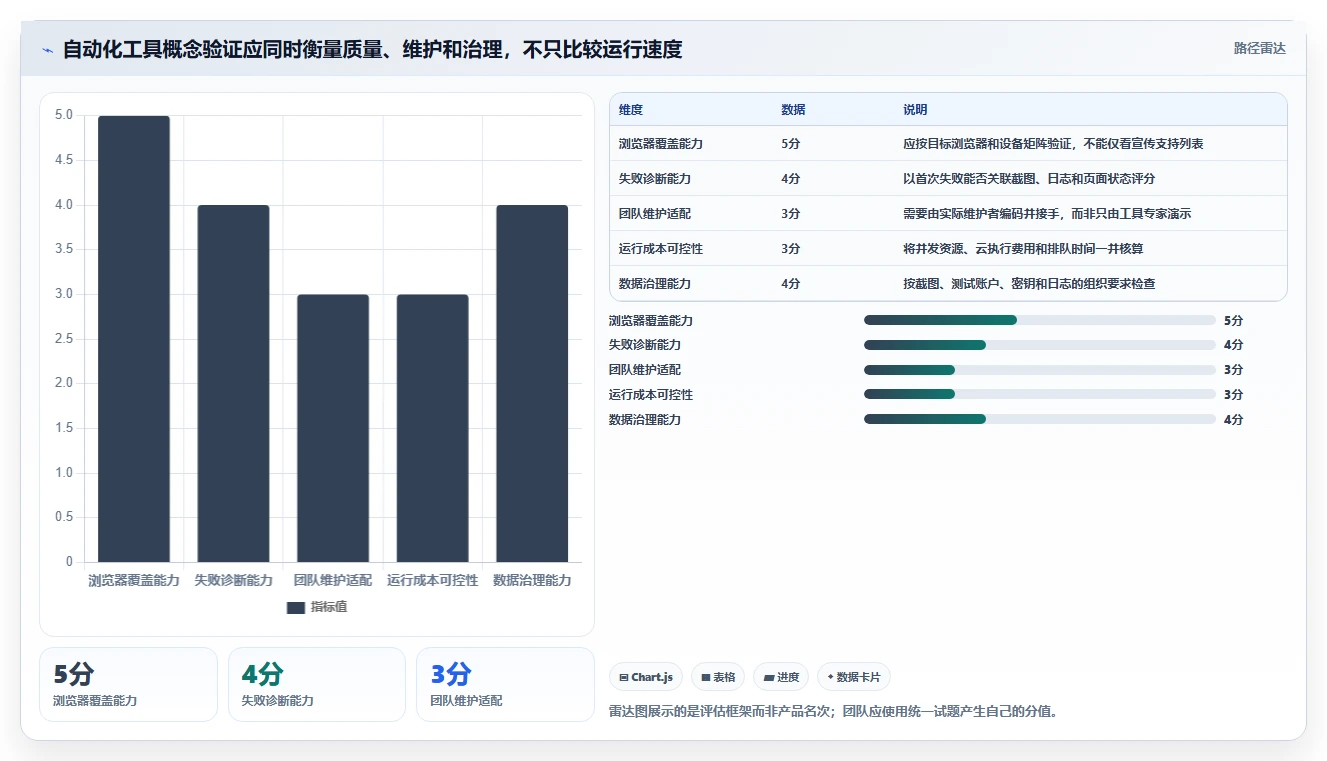Click the 浏览器覆盖能力 x-axis label
The height and width of the screenshot is (761, 1327).
134,580
